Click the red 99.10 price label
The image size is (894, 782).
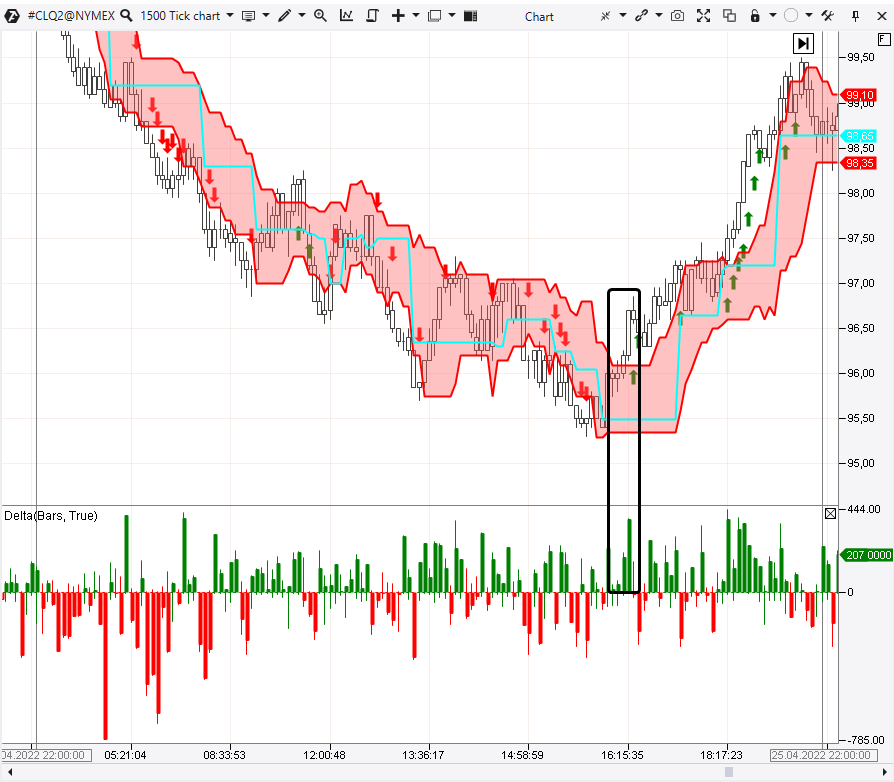pyautogui.click(x=859, y=95)
